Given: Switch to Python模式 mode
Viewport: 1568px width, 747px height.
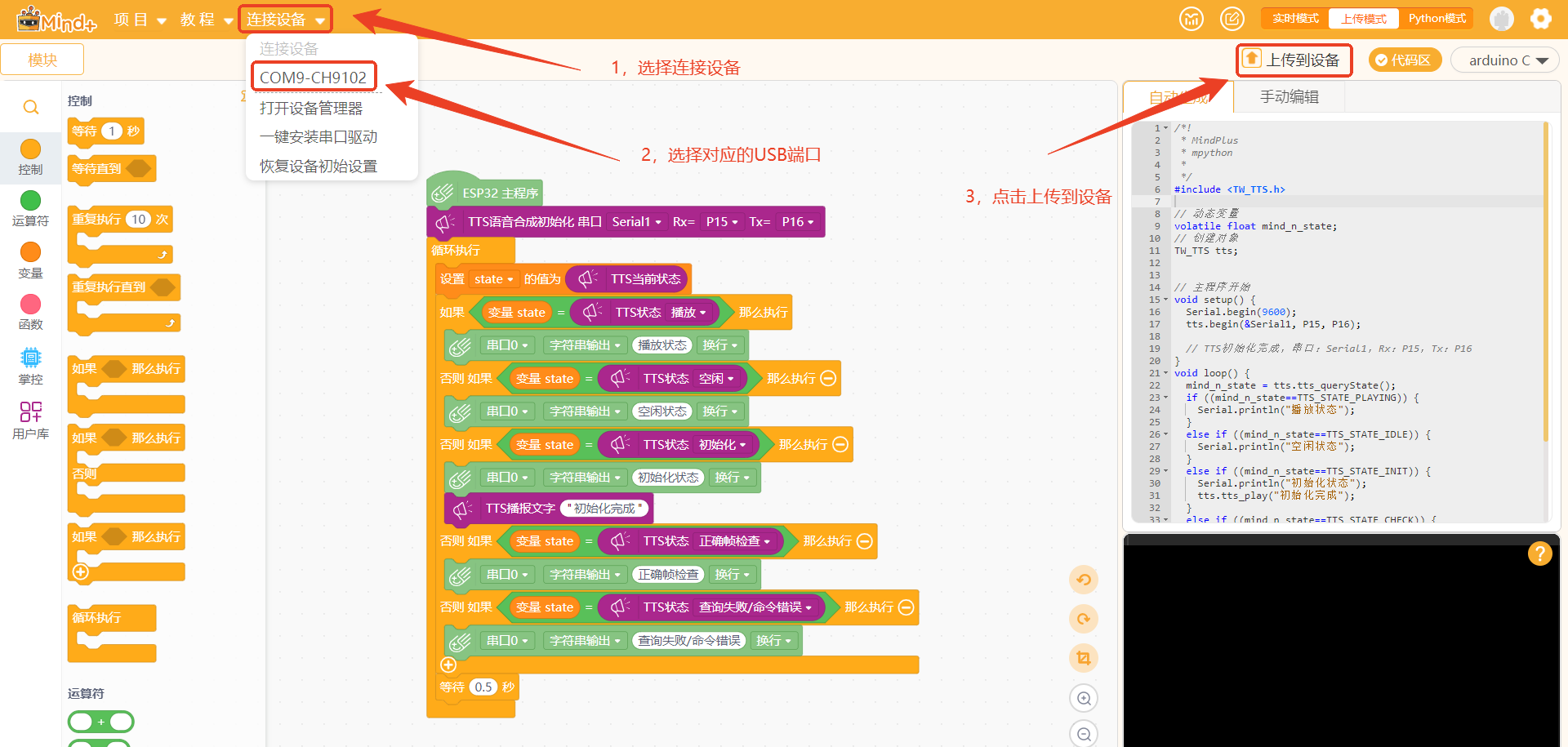Looking at the screenshot, I should point(1437,18).
